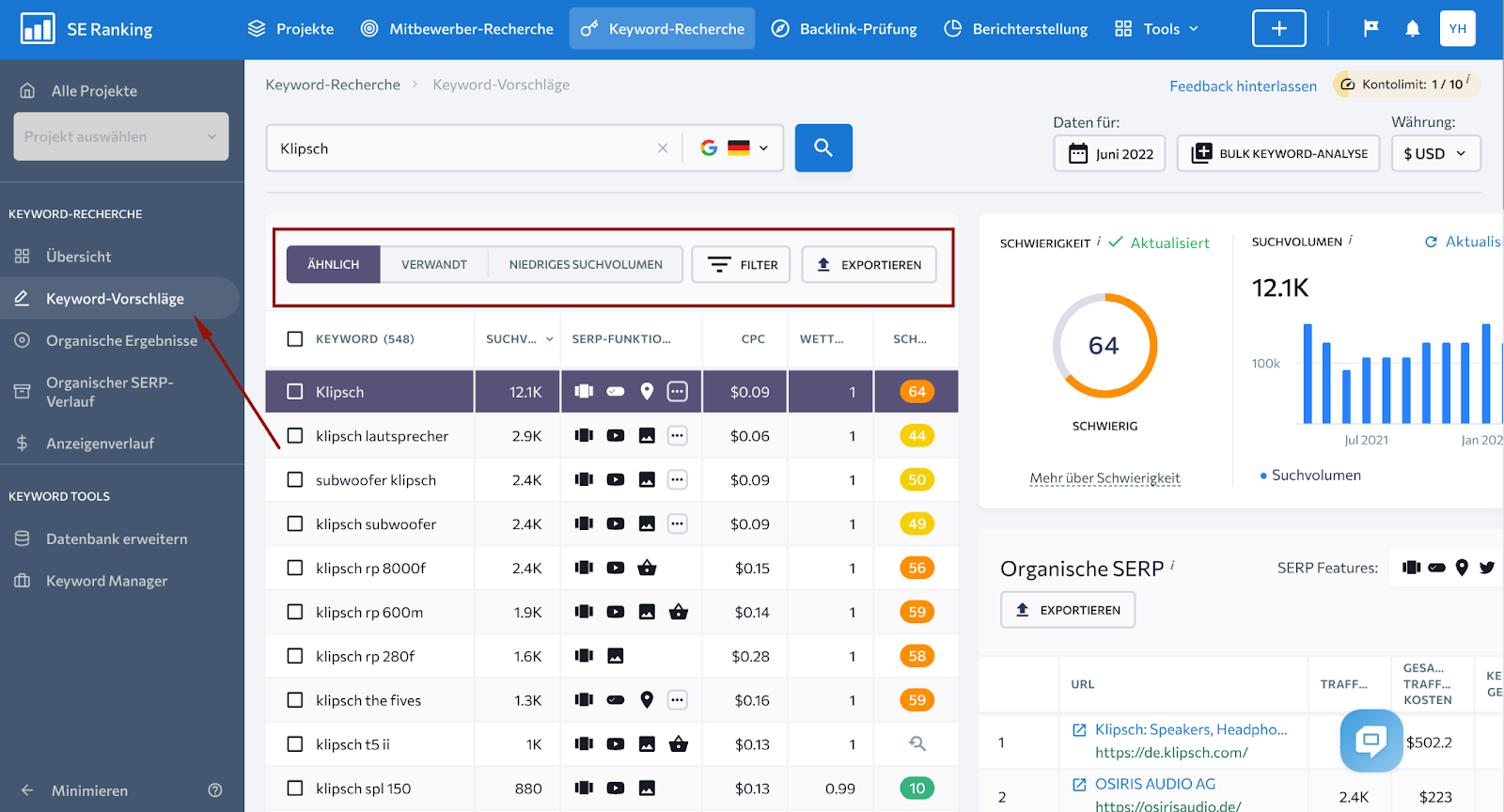Check the klipsch spl 150 checkbox
The image size is (1504, 812).
pos(295,788)
